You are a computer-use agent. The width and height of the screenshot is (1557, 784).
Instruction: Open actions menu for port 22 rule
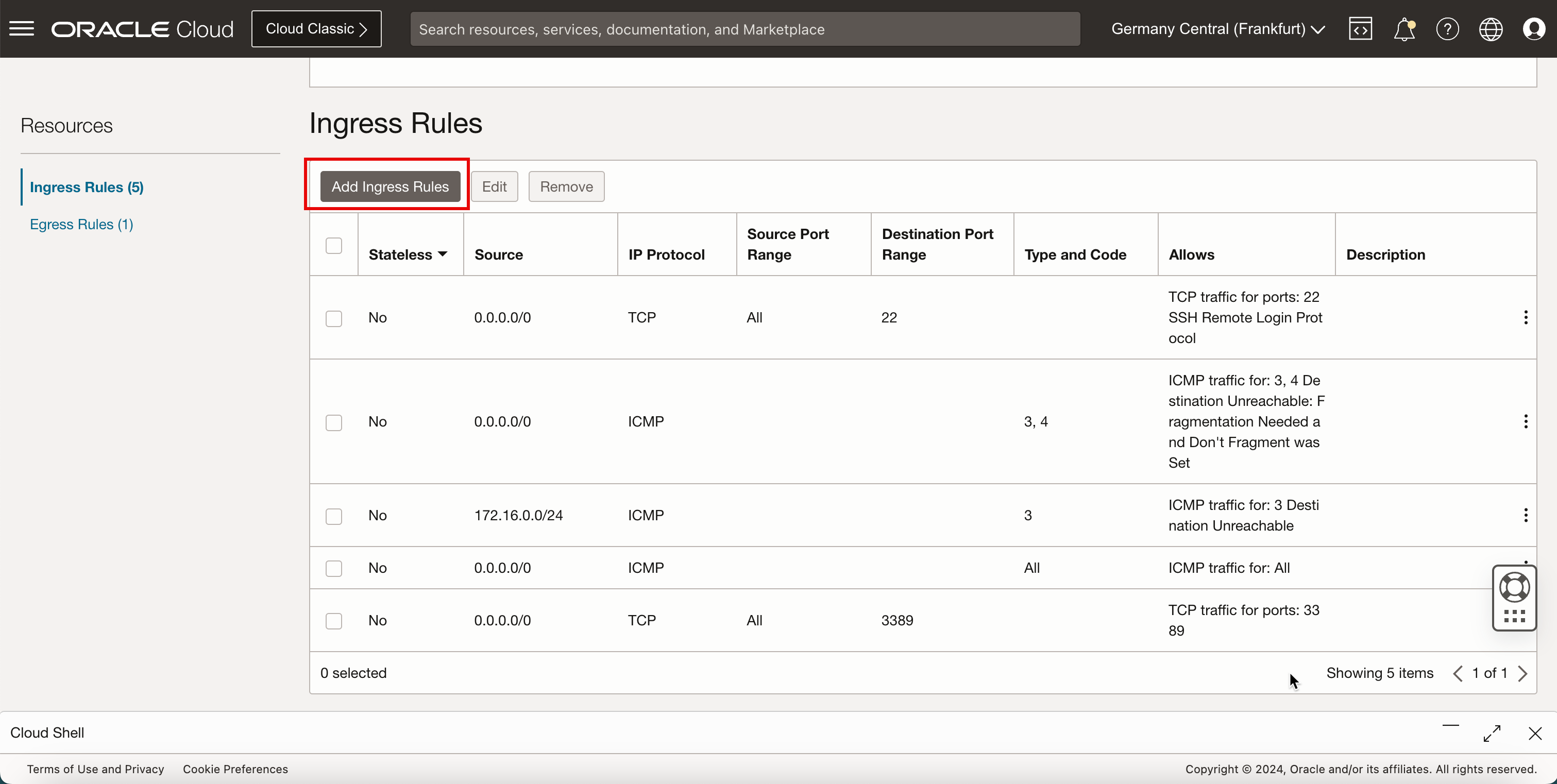1526,317
